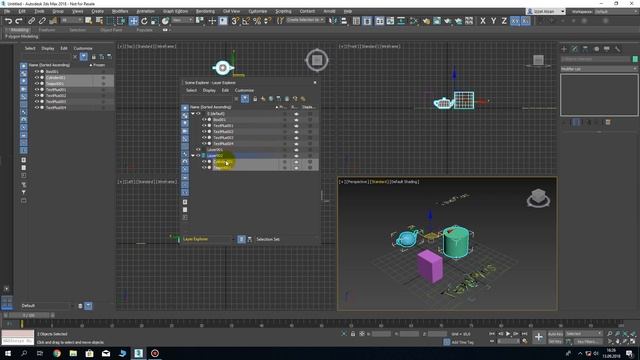Viewport: 640px width, 360px height.
Task: Open the Modifier List dropdown
Action: coord(599,69)
